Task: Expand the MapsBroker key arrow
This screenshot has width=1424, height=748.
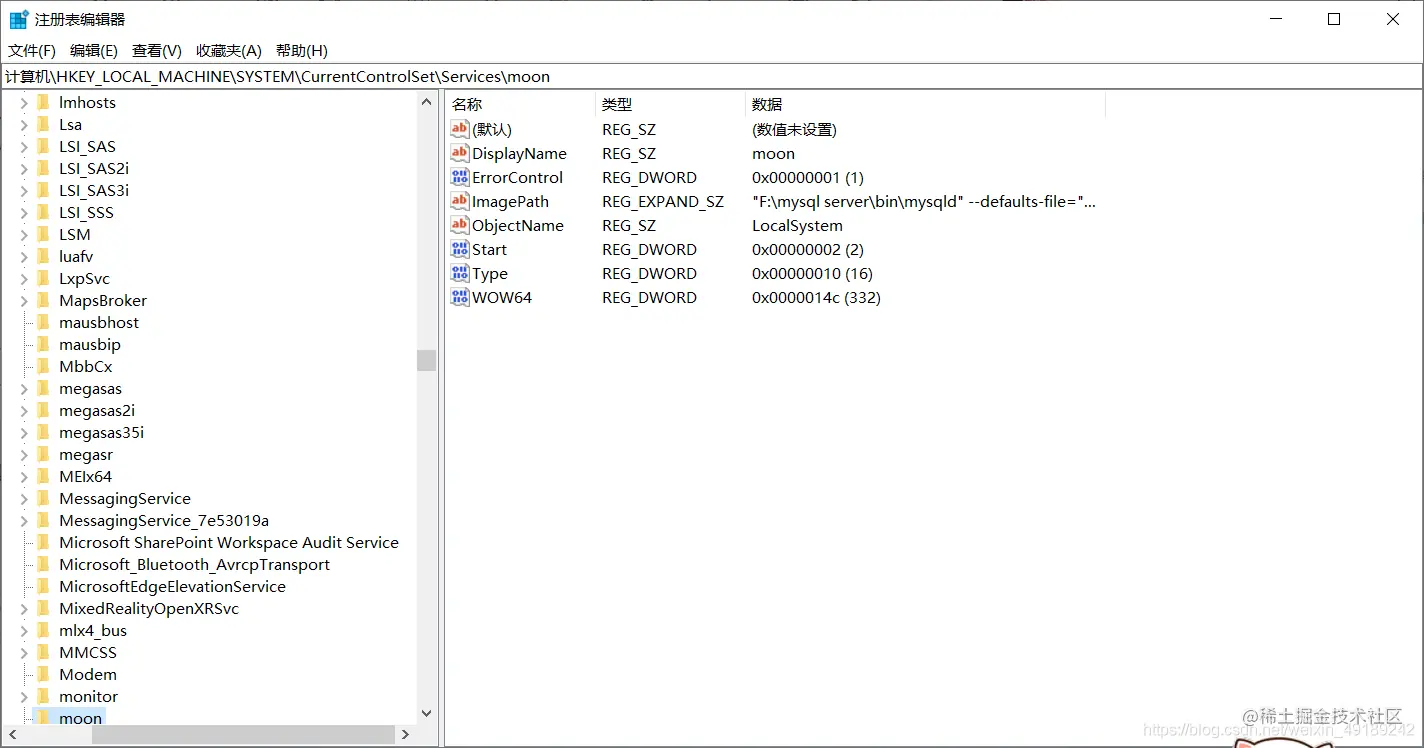Action: pos(24,300)
